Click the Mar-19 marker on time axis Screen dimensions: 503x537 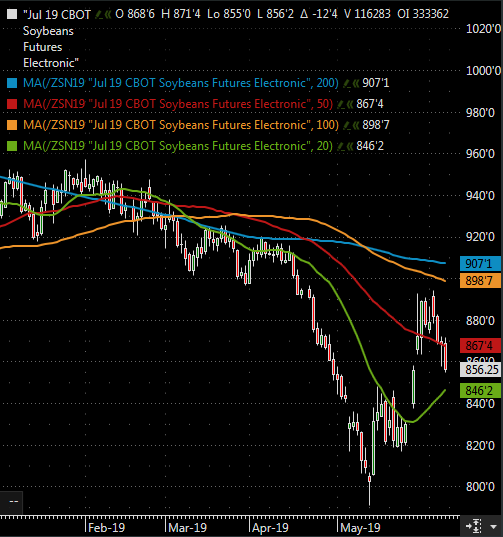188,528
